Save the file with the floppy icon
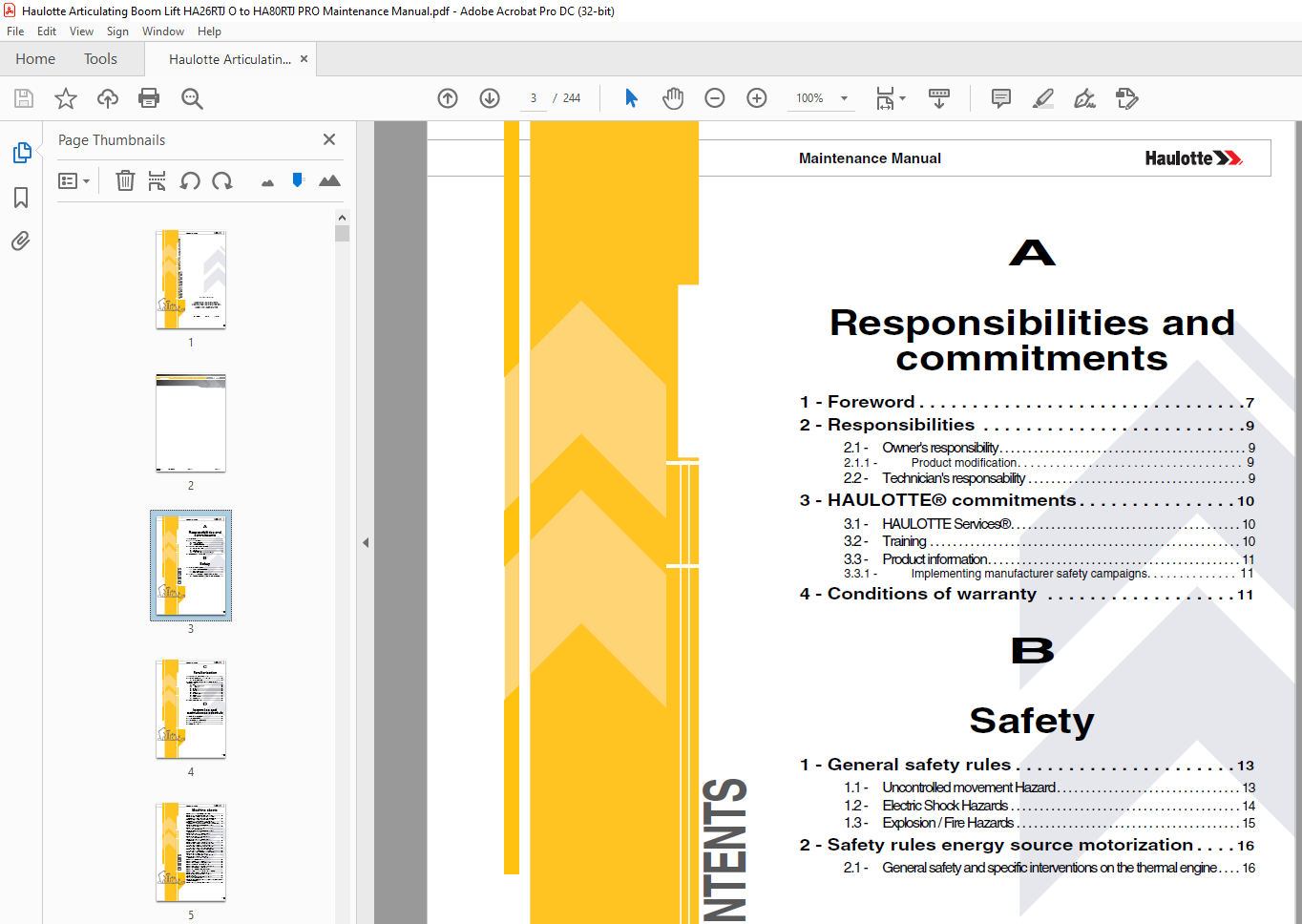The width and height of the screenshot is (1302, 924). click(24, 98)
